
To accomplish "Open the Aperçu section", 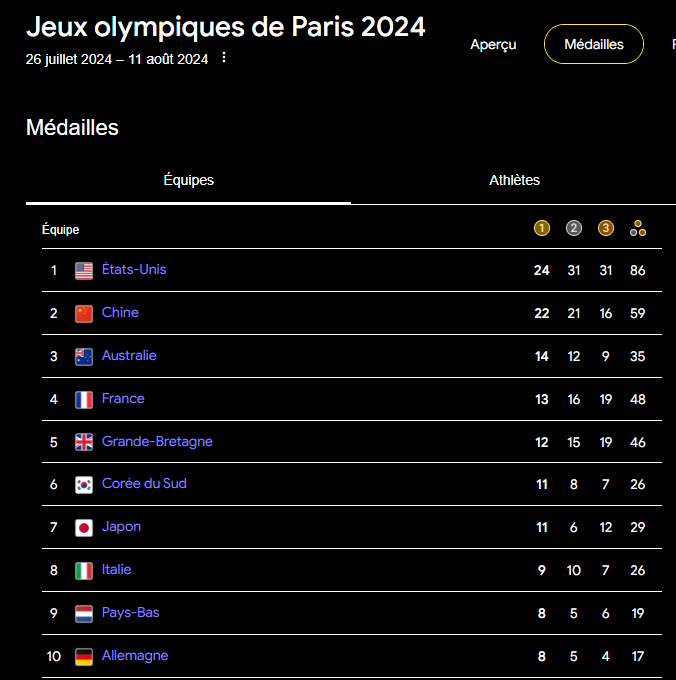I will coord(493,44).
